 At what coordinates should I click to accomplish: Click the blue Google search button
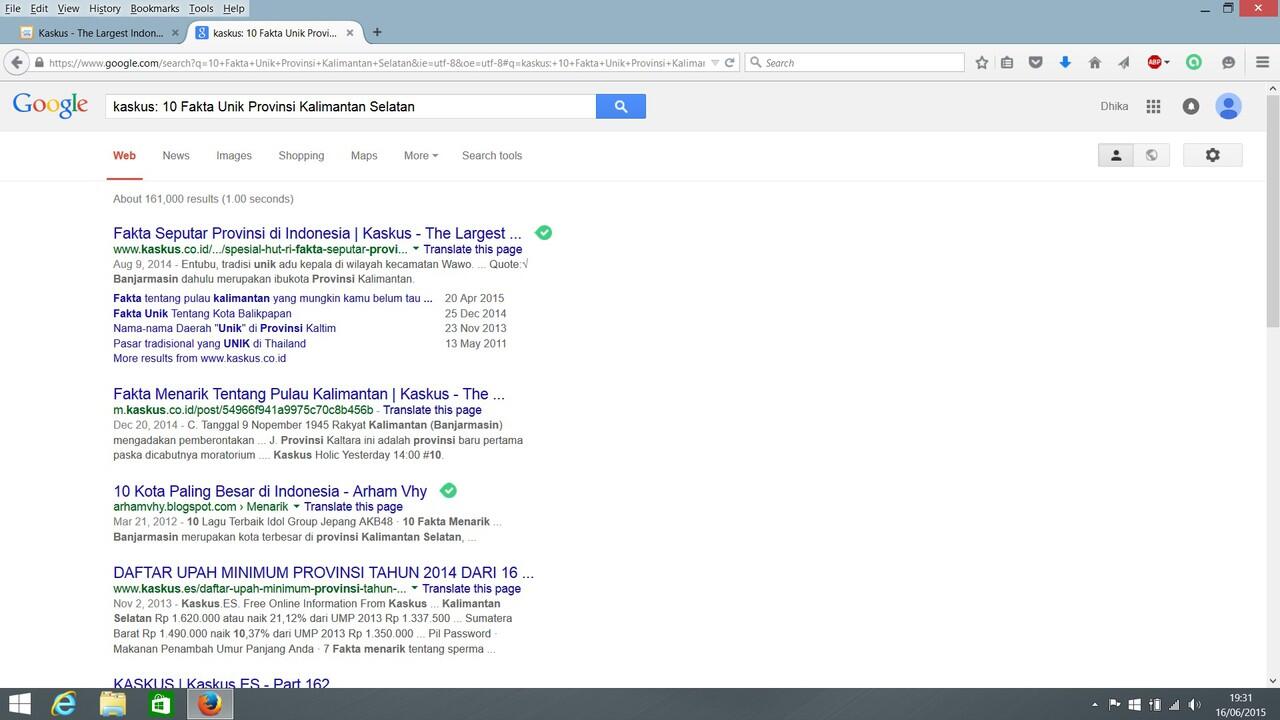pos(621,106)
